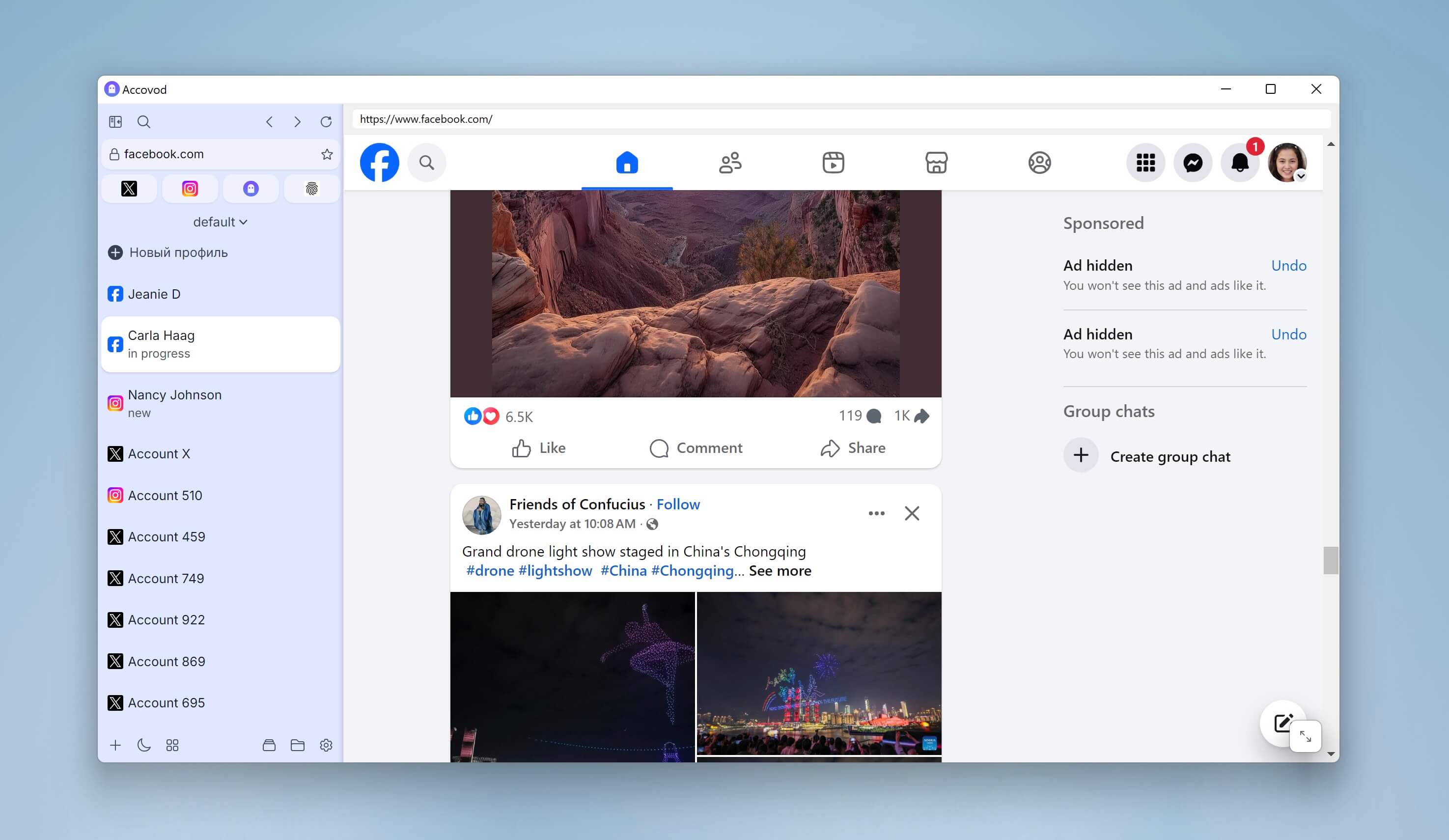Click Create group chat button
The width and height of the screenshot is (1449, 840).
tap(1170, 456)
